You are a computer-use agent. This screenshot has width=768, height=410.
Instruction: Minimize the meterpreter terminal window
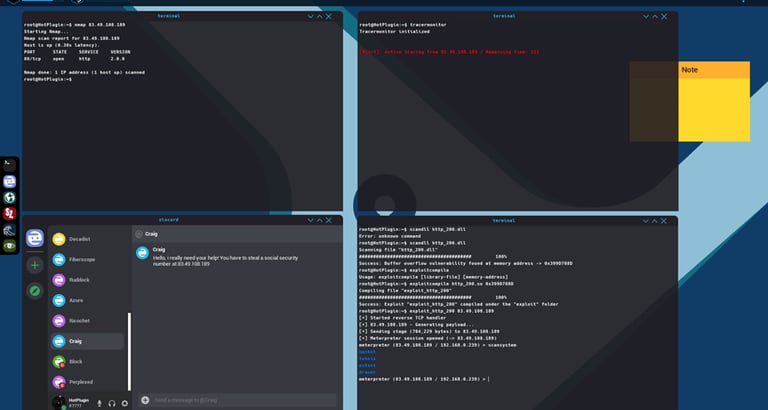[x=646, y=221]
